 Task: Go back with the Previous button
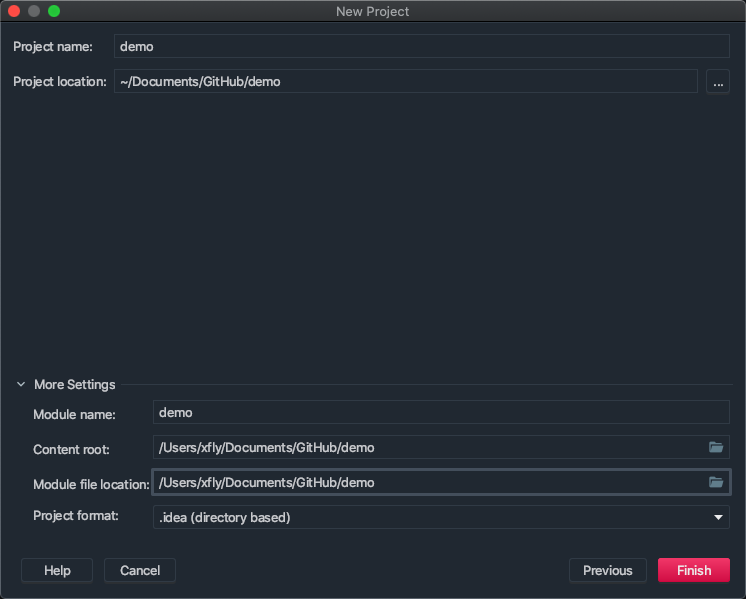tap(607, 570)
